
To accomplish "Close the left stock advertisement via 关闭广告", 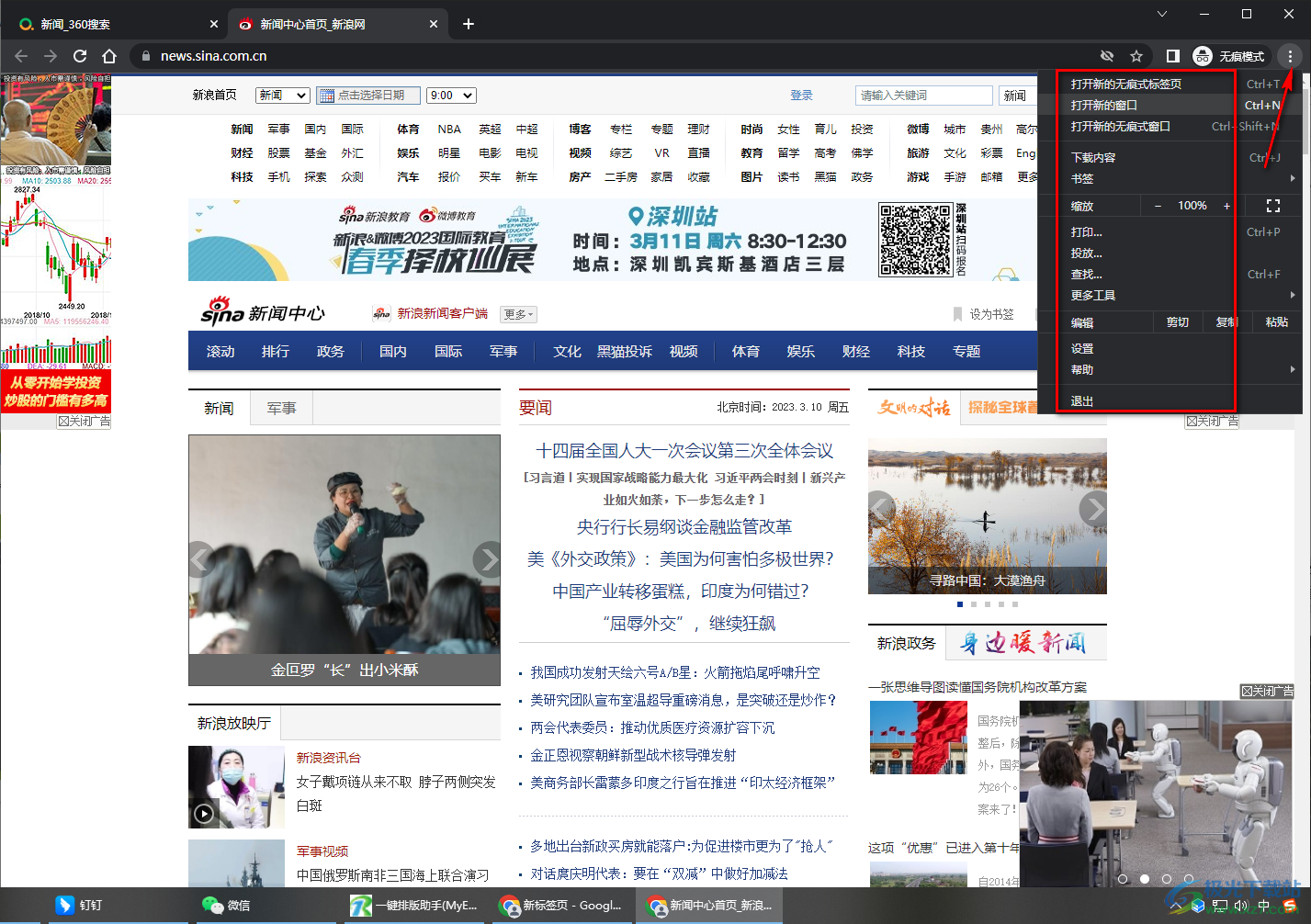I will pos(84,421).
